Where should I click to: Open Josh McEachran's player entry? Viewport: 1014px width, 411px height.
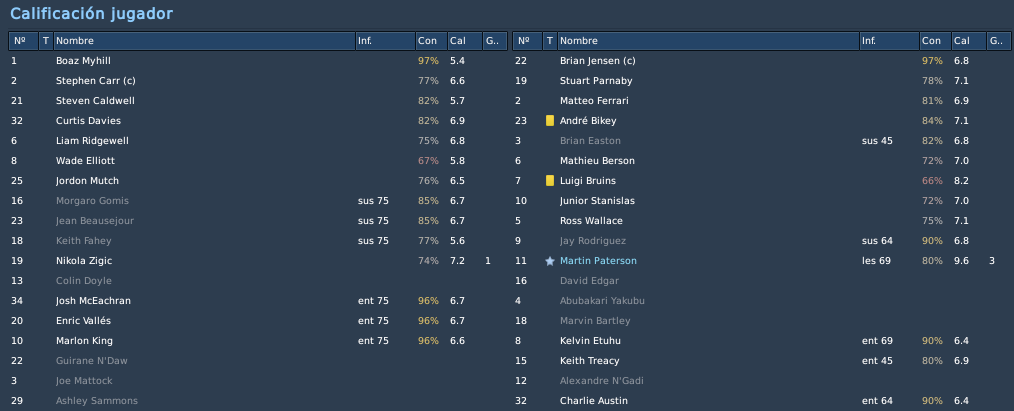257,301
